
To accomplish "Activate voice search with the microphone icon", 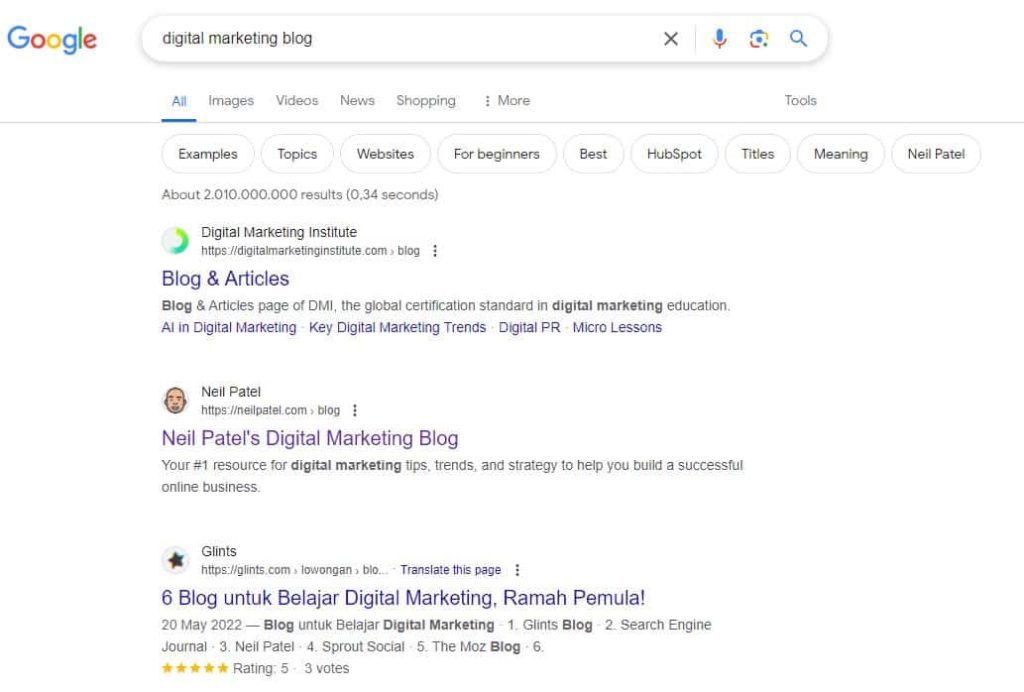I will pos(717,39).
